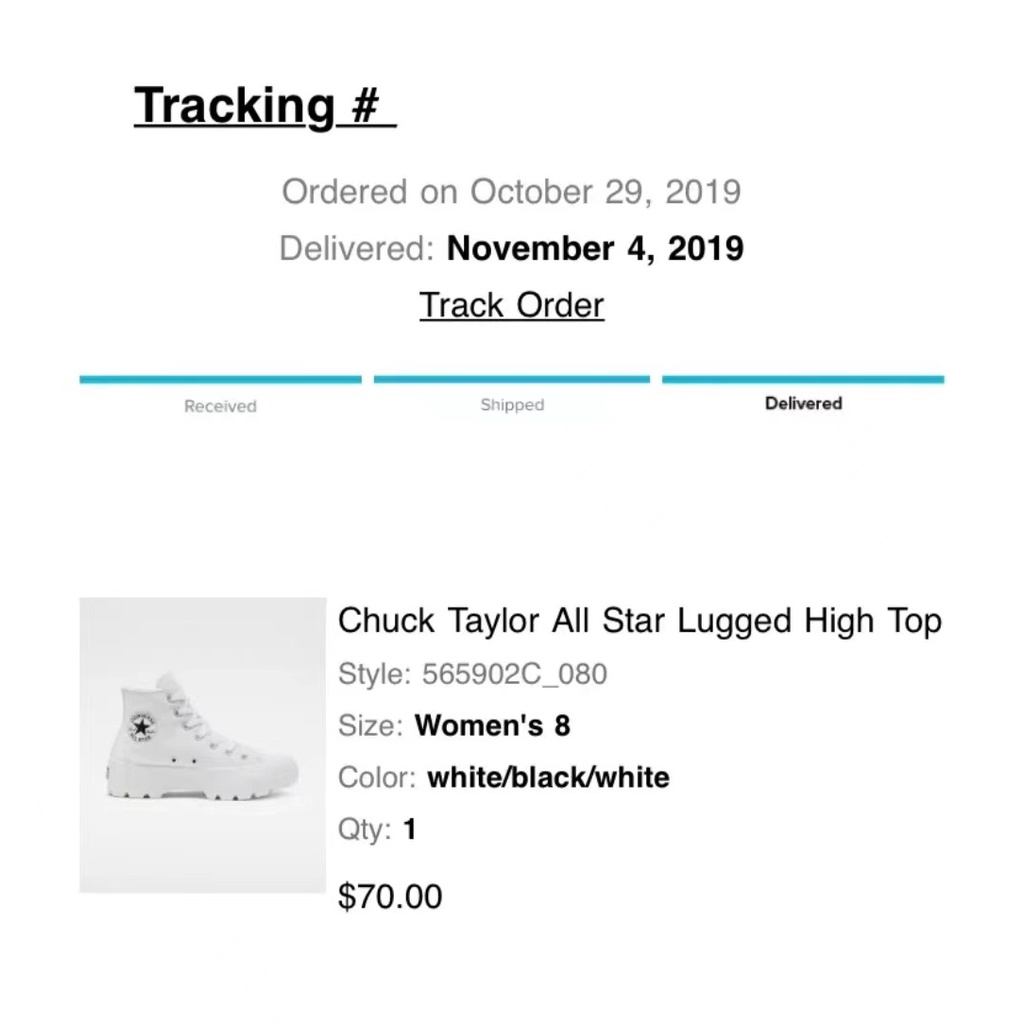Click the Shipped progress bar segment
Screen dimensions: 1024x1024
(x=511, y=380)
